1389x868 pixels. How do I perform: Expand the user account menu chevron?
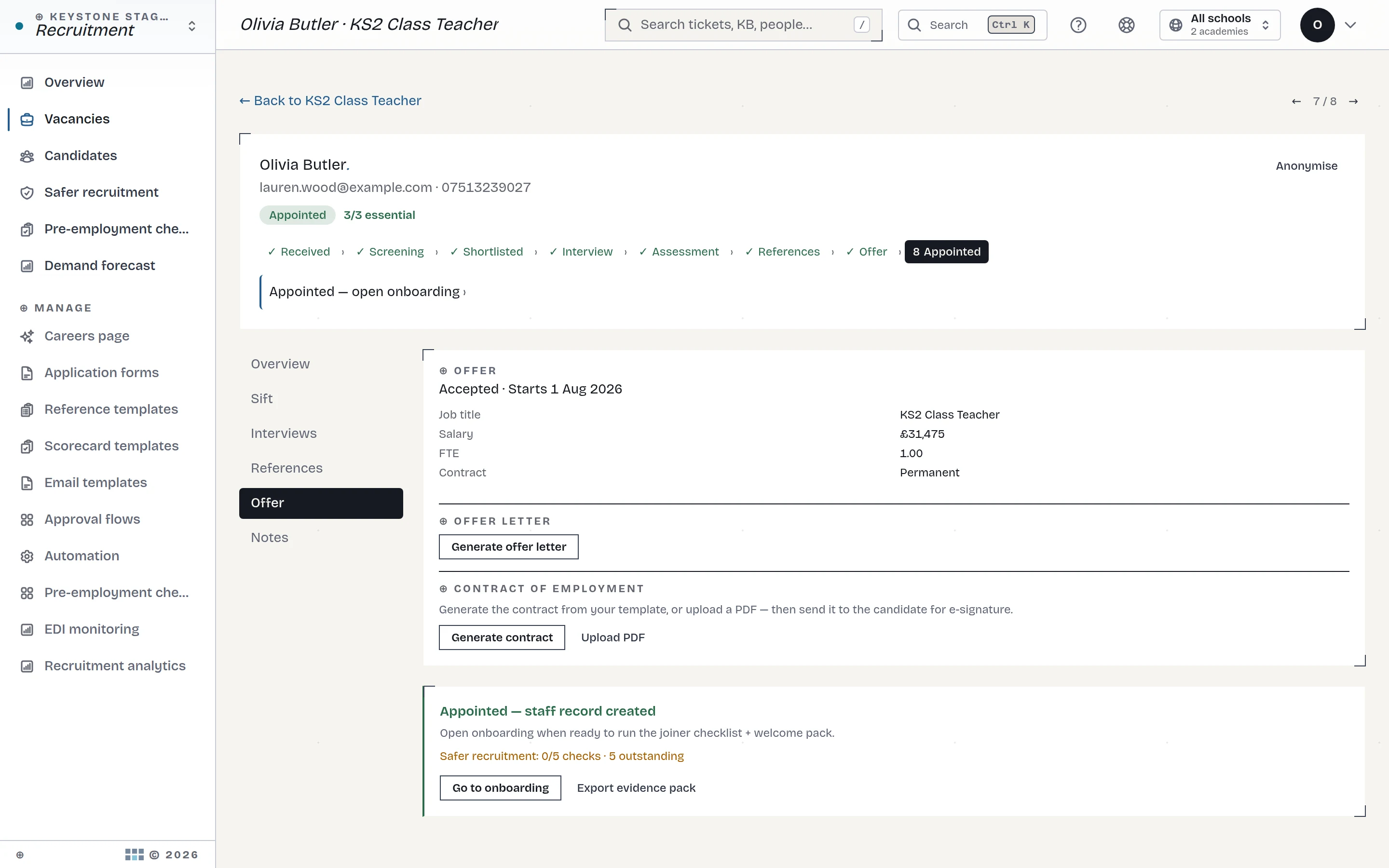tap(1350, 25)
